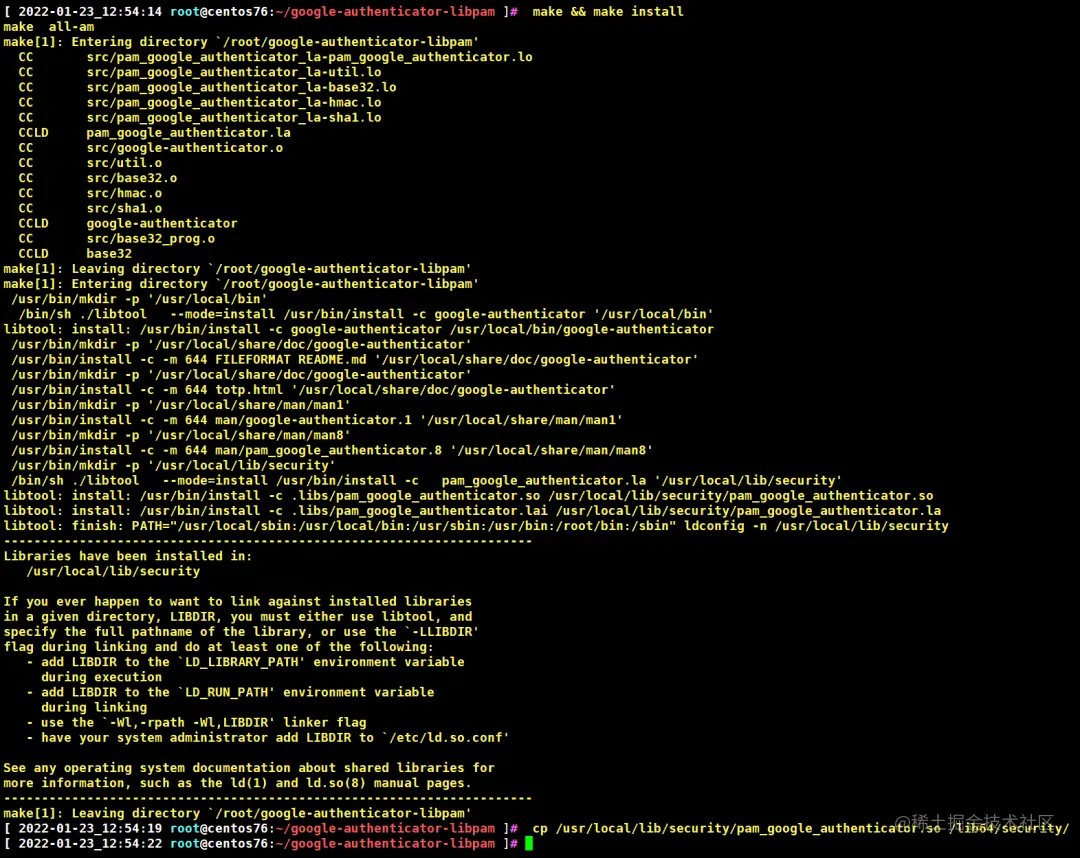Click the 12:54:19 prompt timestamp
This screenshot has height=858, width=1080.
click(x=90, y=830)
